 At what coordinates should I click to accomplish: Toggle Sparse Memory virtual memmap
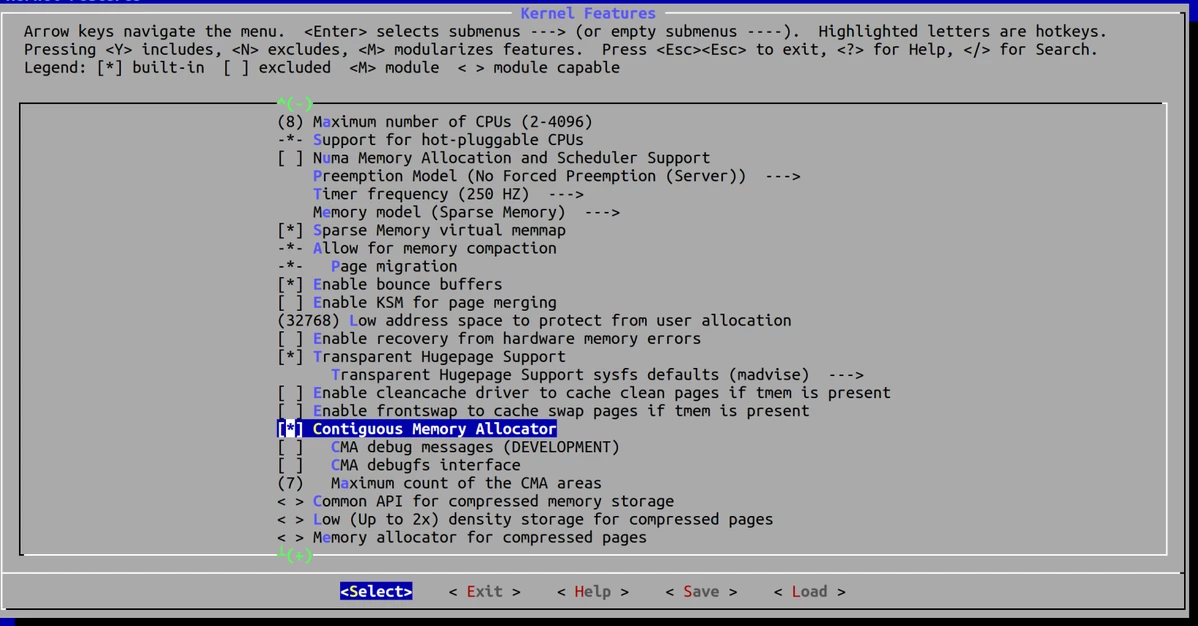coord(421,230)
